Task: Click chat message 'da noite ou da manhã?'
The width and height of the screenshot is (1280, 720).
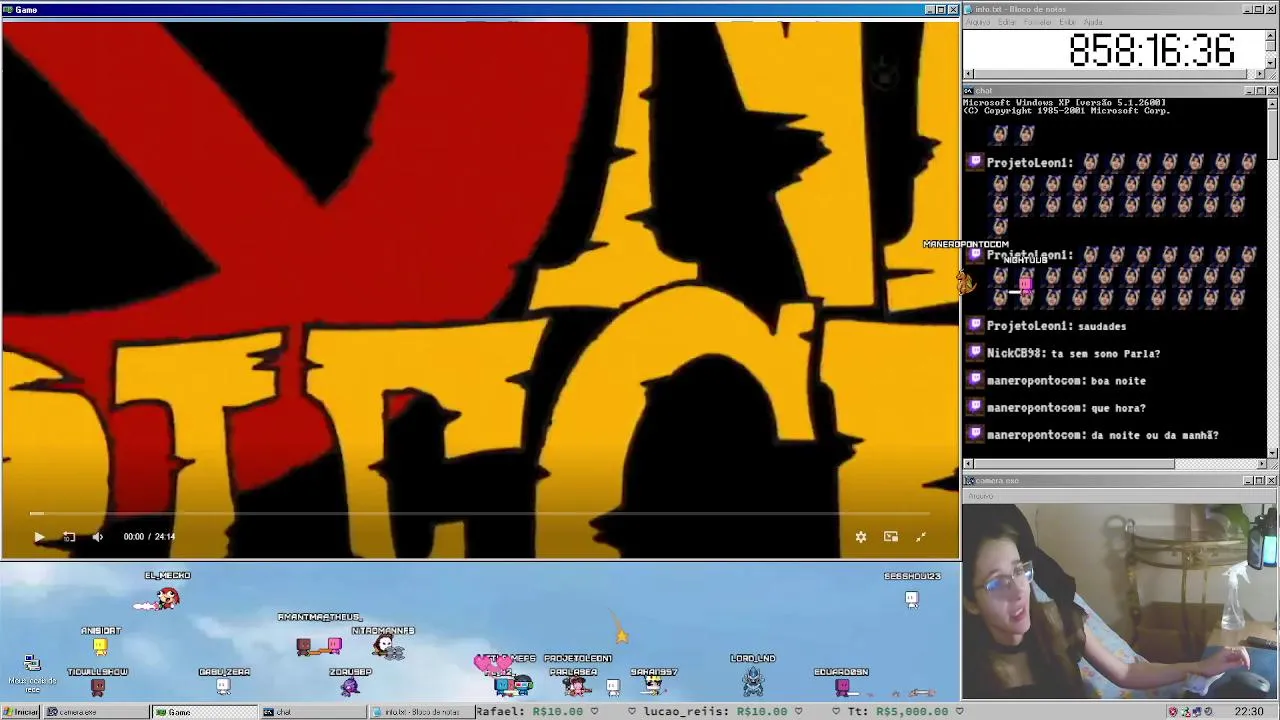Action: tap(1154, 435)
